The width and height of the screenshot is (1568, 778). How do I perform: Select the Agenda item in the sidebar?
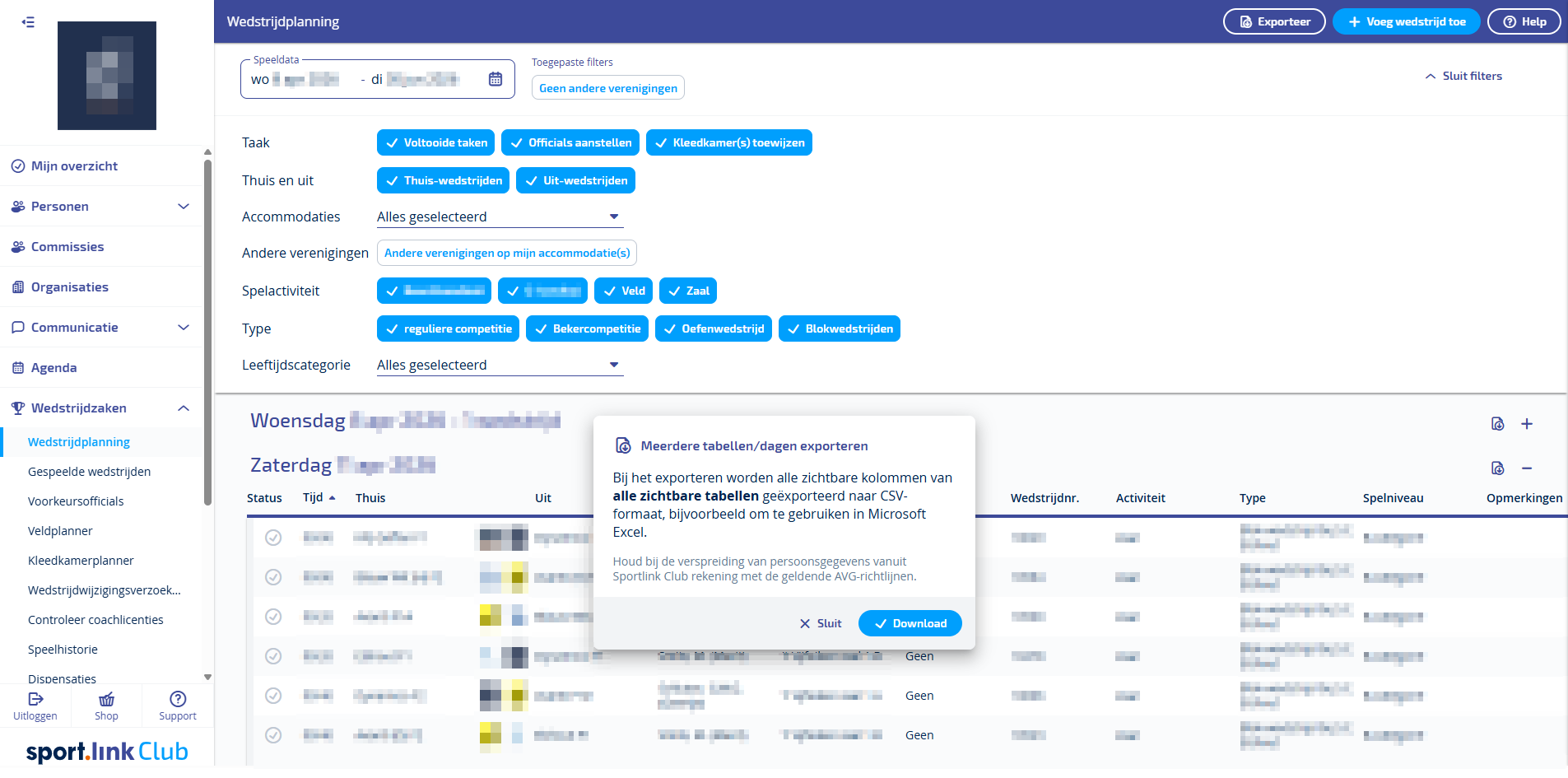(x=54, y=367)
